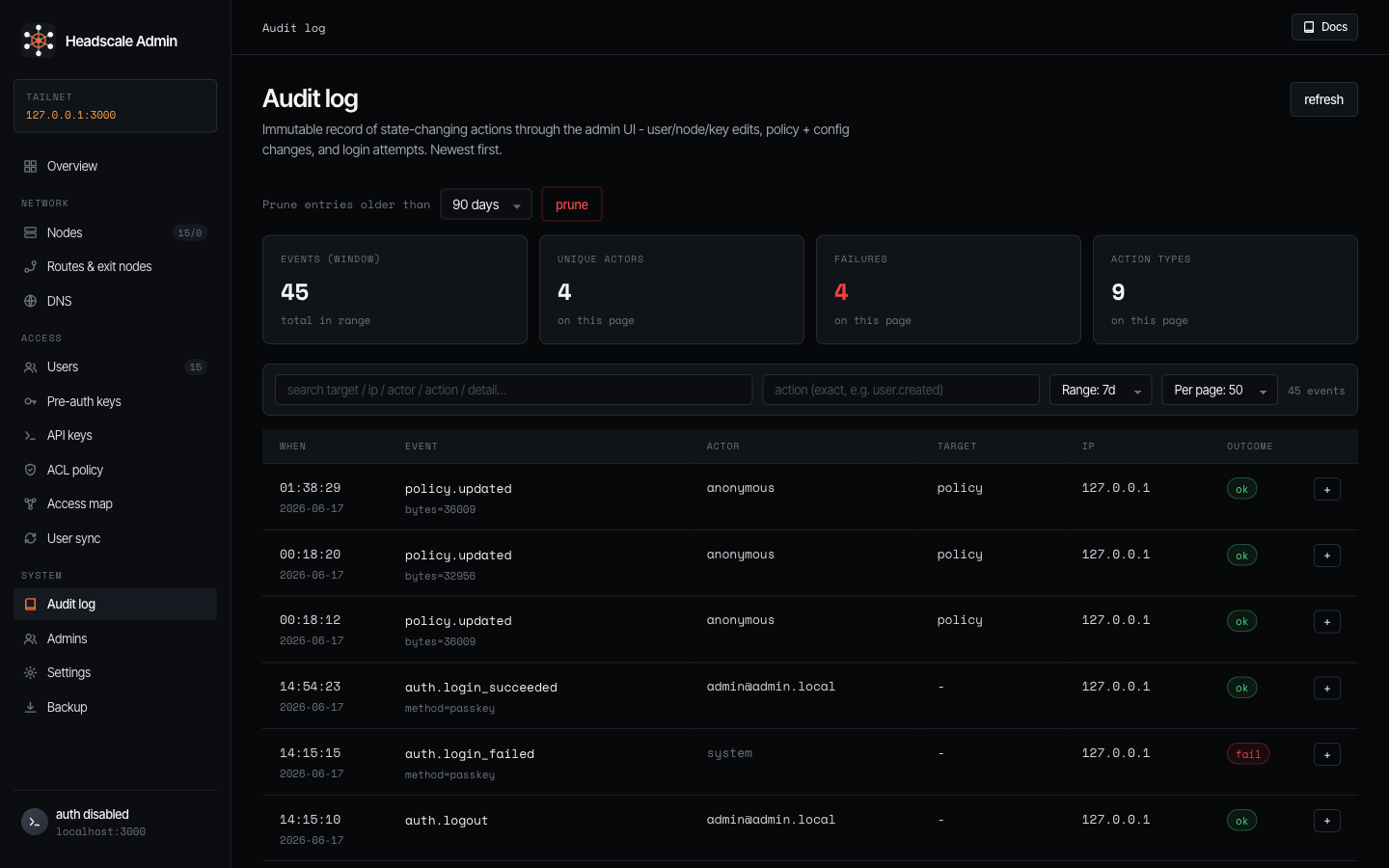Screen dimensions: 1389x868
Task: Expand the auth.login_failed row details
Action: pyautogui.click(x=1327, y=755)
